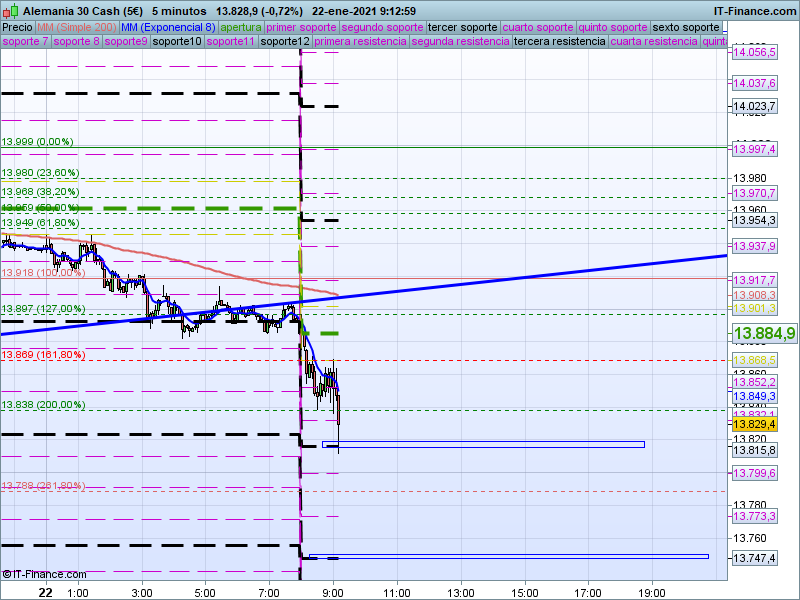Viewport: 800px width, 600px height.
Task: Click the 13.980 (23,60%) Fibonacci label
Action: click(x=40, y=173)
